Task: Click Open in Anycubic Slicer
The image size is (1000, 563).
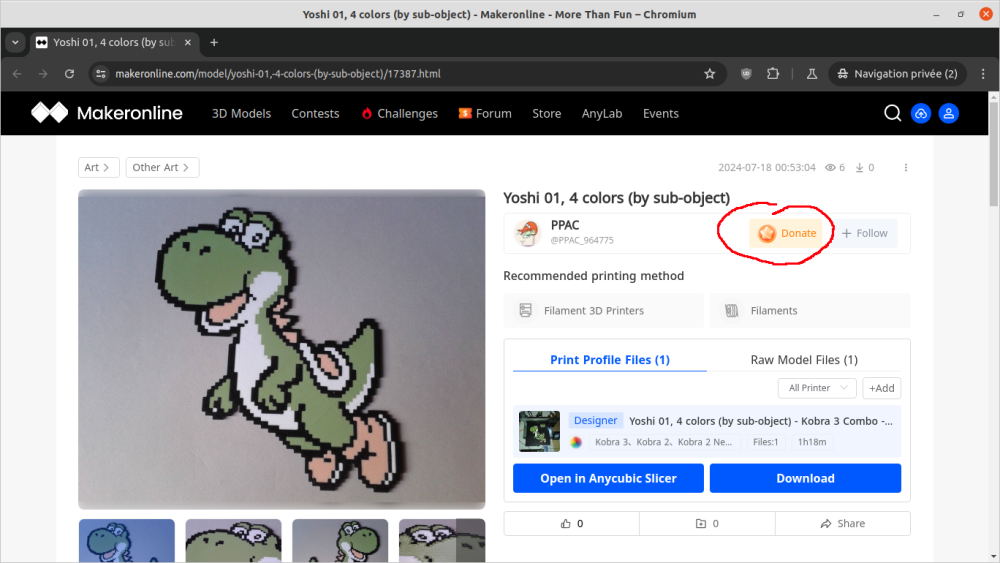Action: 608,478
